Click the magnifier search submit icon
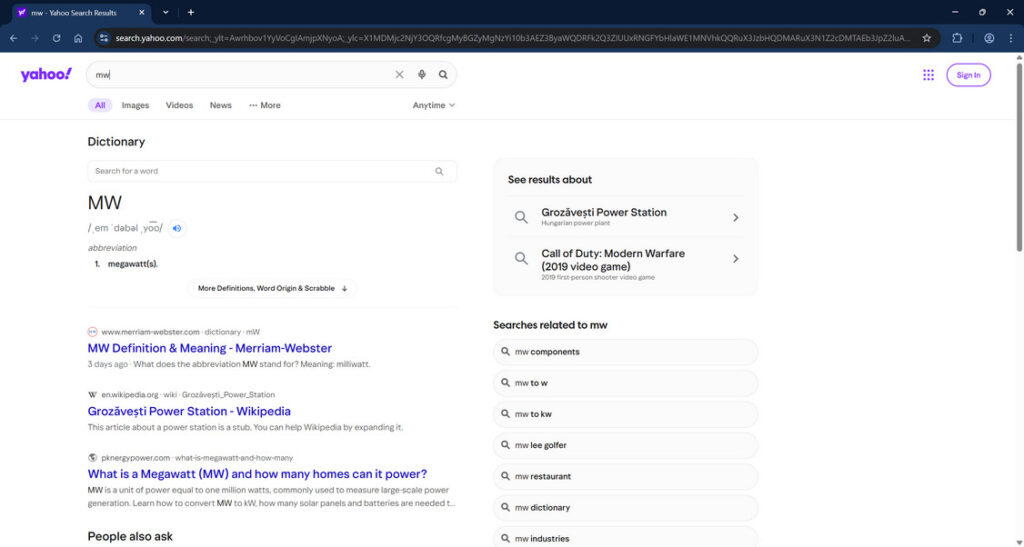The height and width of the screenshot is (547, 1024). 443,74
